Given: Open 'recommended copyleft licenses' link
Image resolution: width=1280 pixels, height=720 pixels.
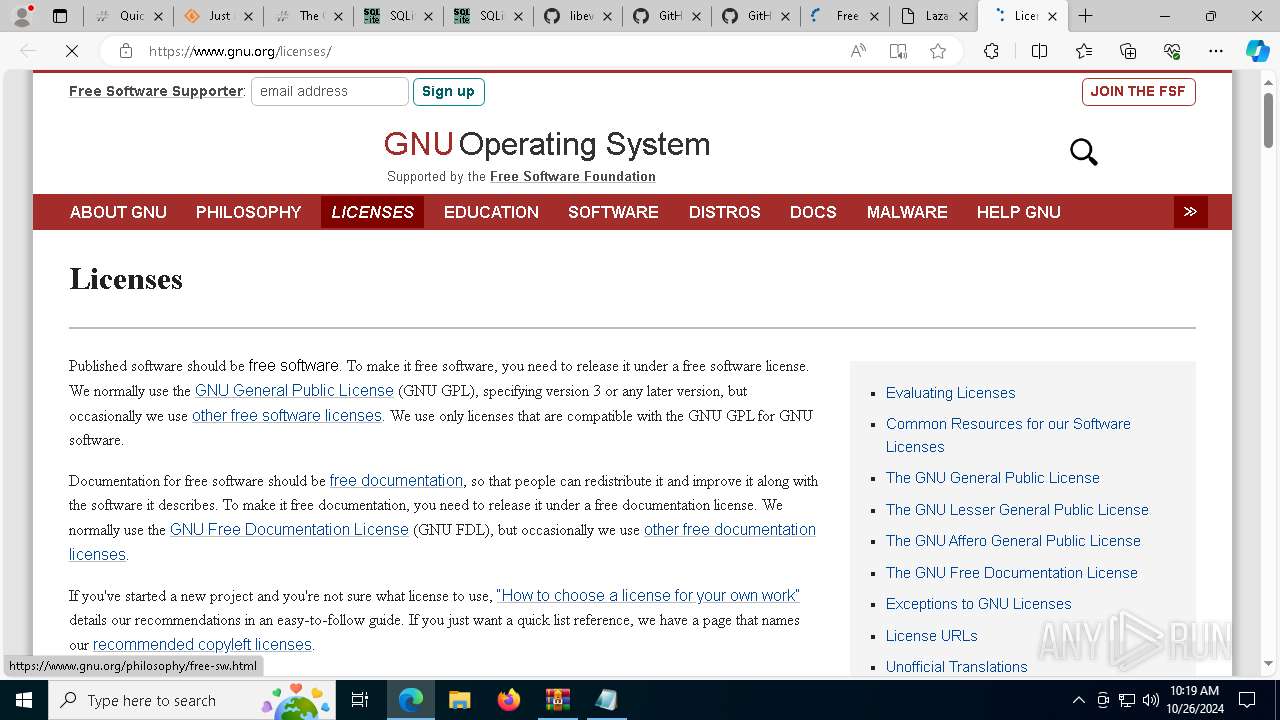Looking at the screenshot, I should [202, 644].
